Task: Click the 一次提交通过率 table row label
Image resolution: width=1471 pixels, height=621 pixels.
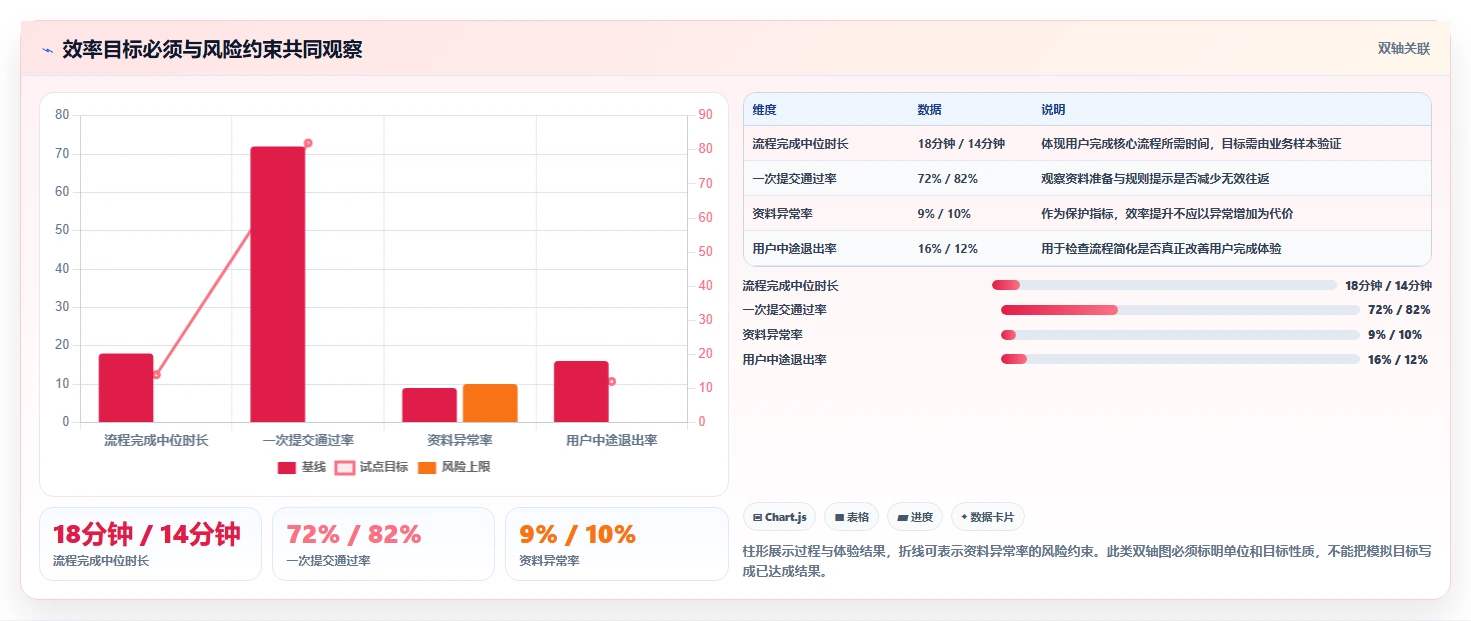Action: coord(795,179)
